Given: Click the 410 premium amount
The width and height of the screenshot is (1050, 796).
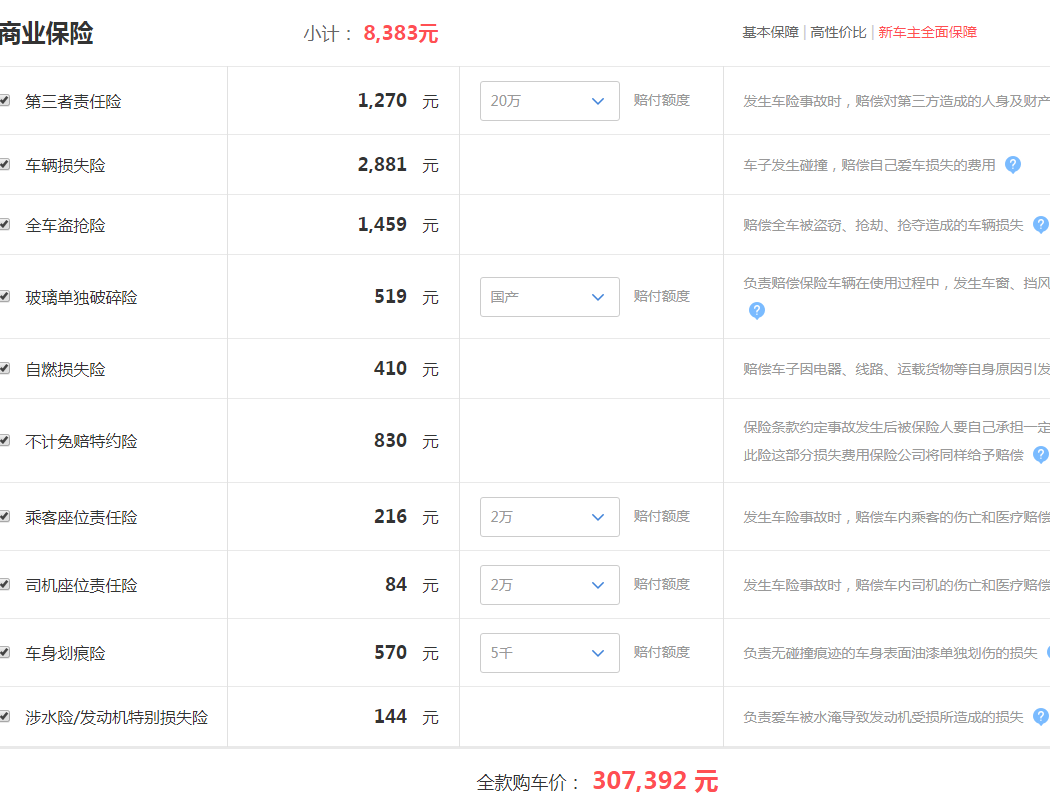Looking at the screenshot, I should [x=390, y=368].
